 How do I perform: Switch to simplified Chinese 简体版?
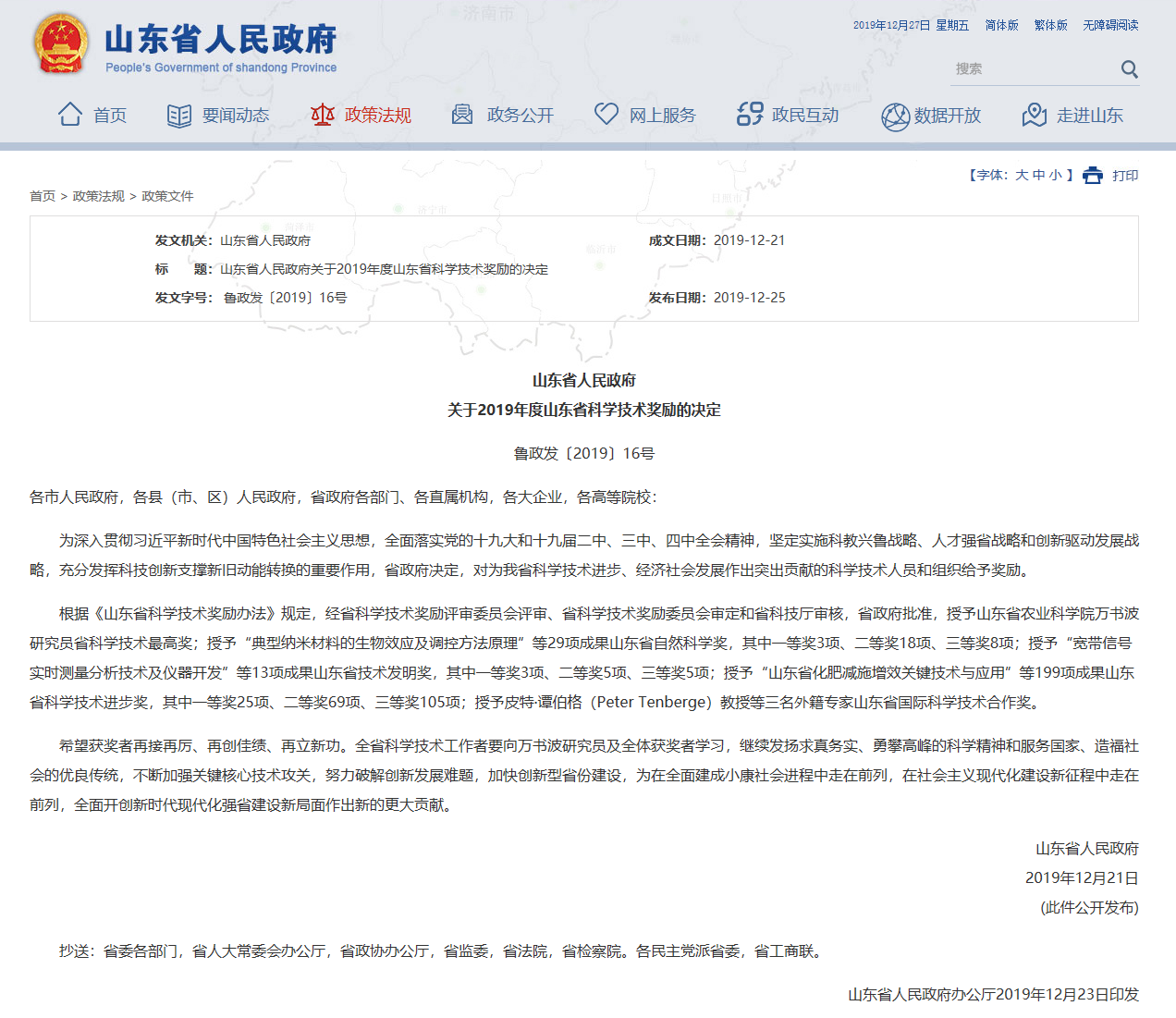click(x=1001, y=25)
